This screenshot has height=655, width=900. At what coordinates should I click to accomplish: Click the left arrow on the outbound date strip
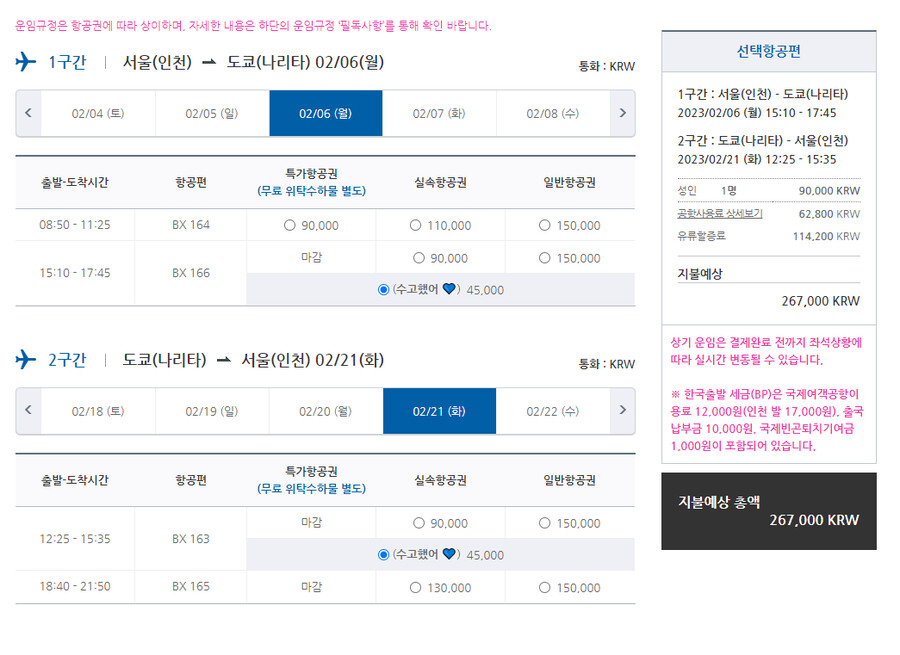[x=28, y=113]
